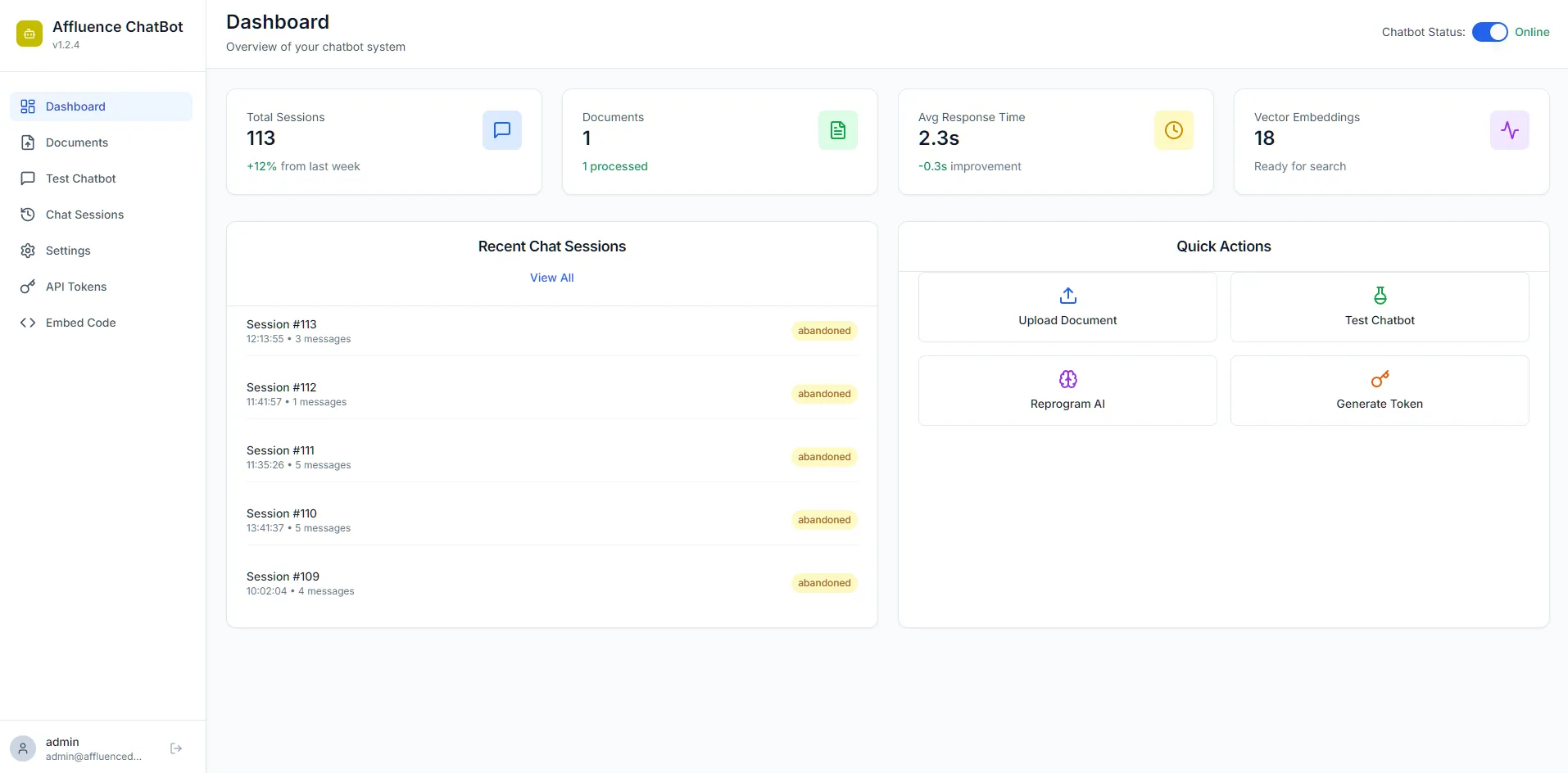
Task: Click the Affluence ChatBot logo icon
Action: (29, 34)
